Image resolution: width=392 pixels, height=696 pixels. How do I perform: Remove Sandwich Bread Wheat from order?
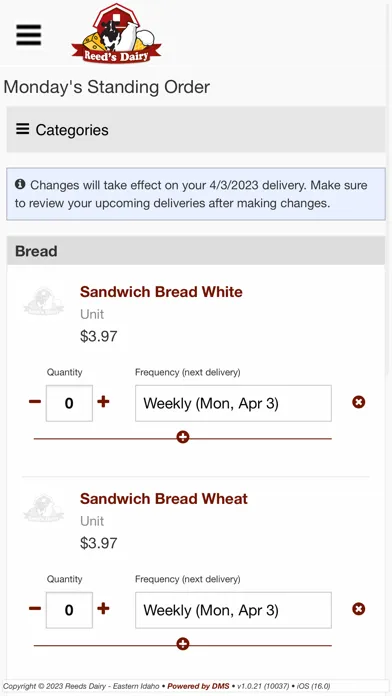[x=359, y=609]
